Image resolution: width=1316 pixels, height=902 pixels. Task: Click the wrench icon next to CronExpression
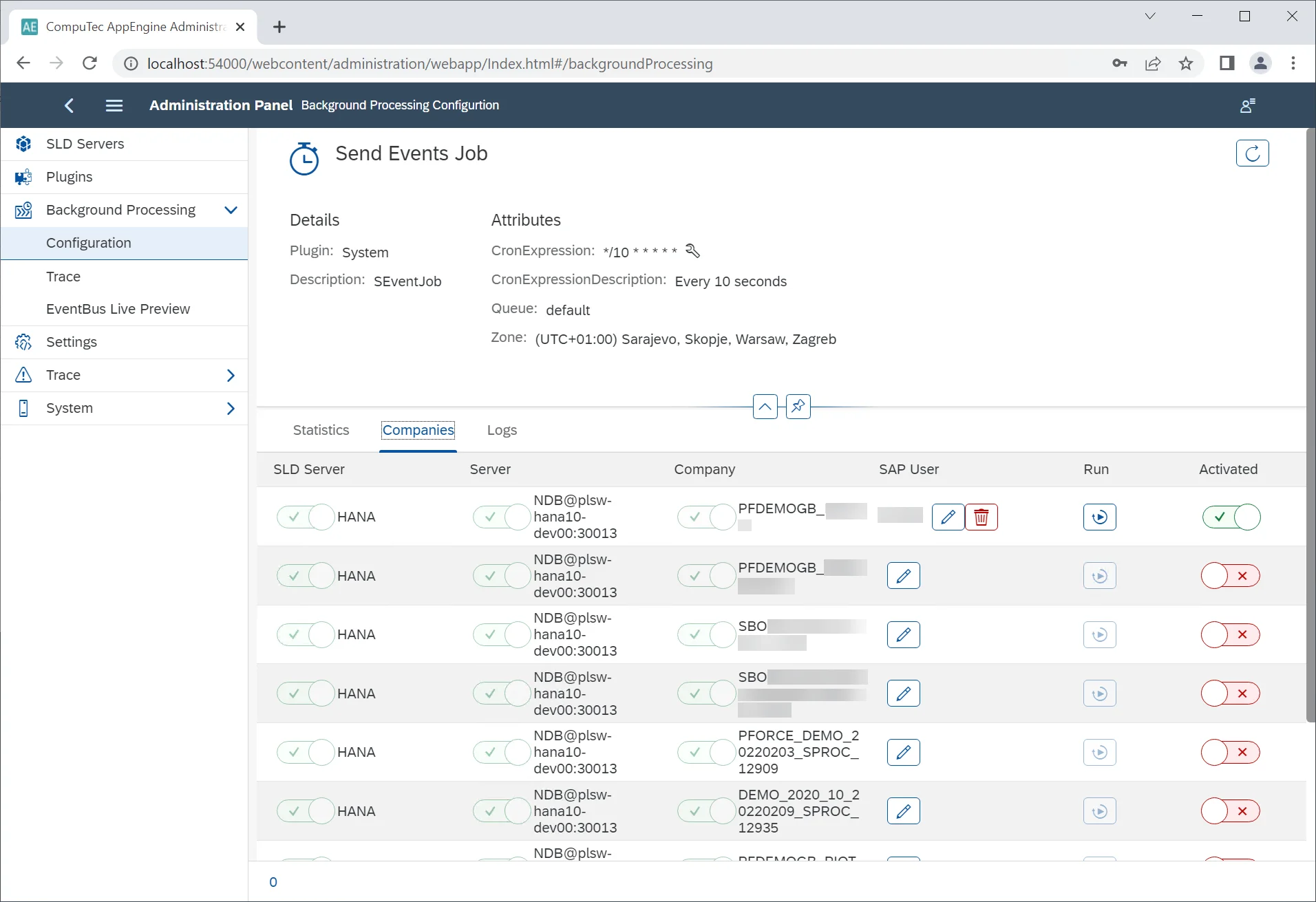point(692,251)
